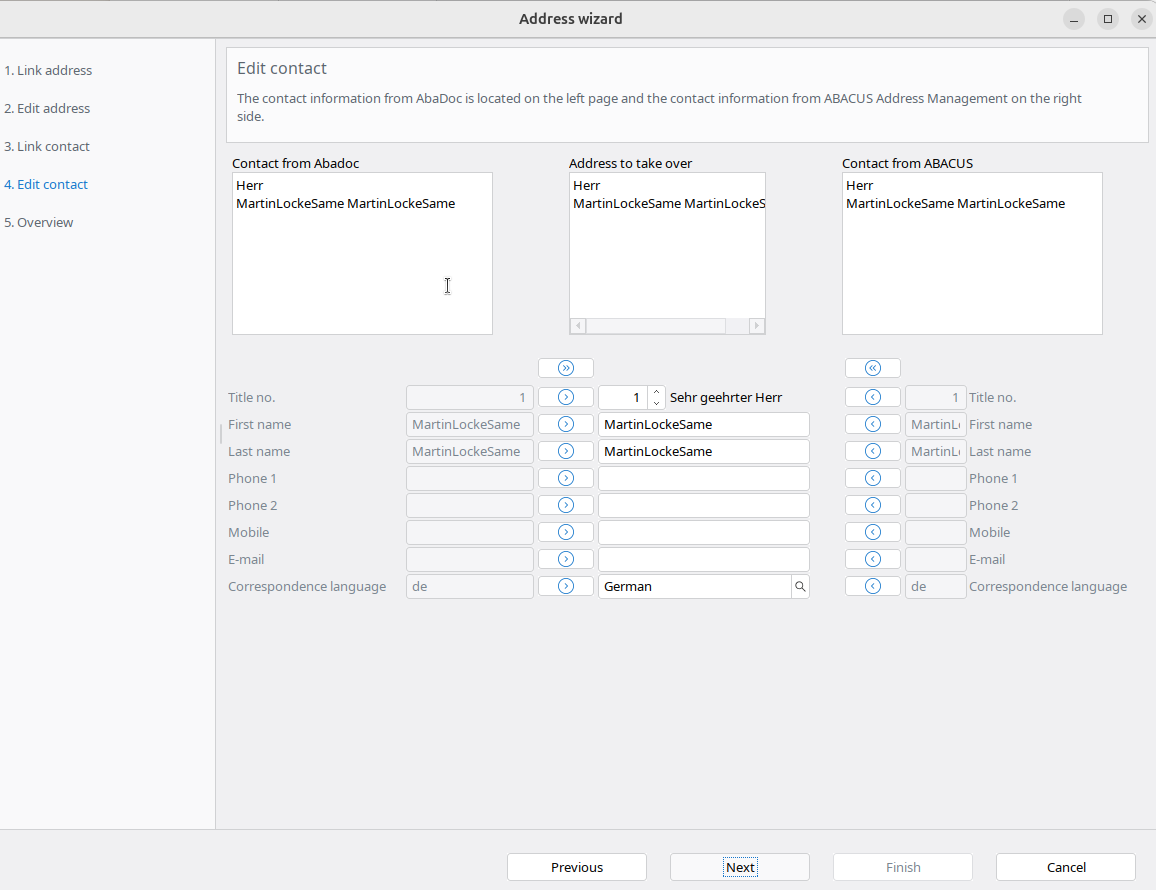Increase the Title no. spinner value

point(656,392)
